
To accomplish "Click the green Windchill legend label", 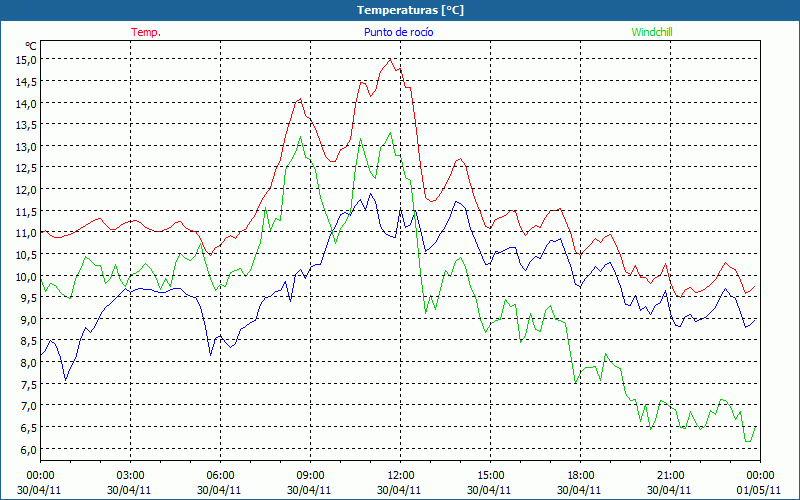I will pyautogui.click(x=652, y=32).
